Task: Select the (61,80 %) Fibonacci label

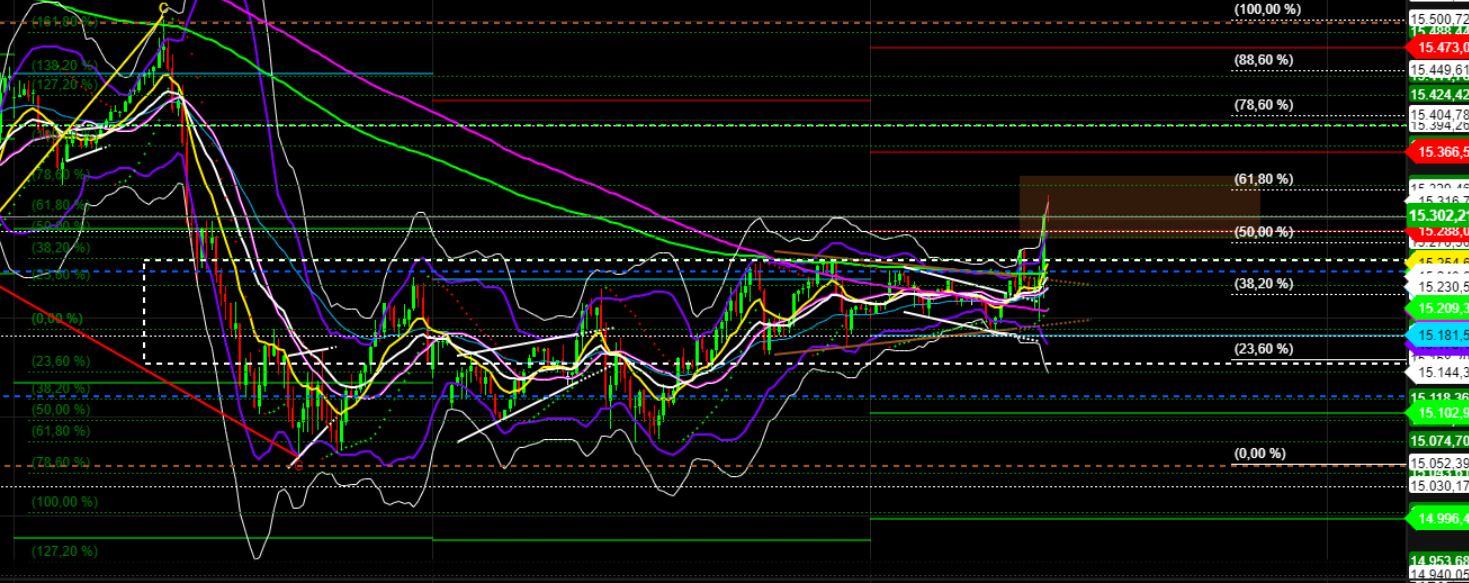Action: coord(1263,180)
